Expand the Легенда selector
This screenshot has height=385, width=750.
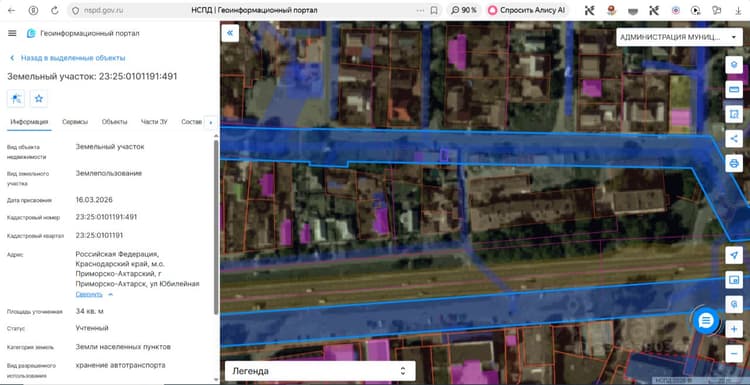[320, 371]
